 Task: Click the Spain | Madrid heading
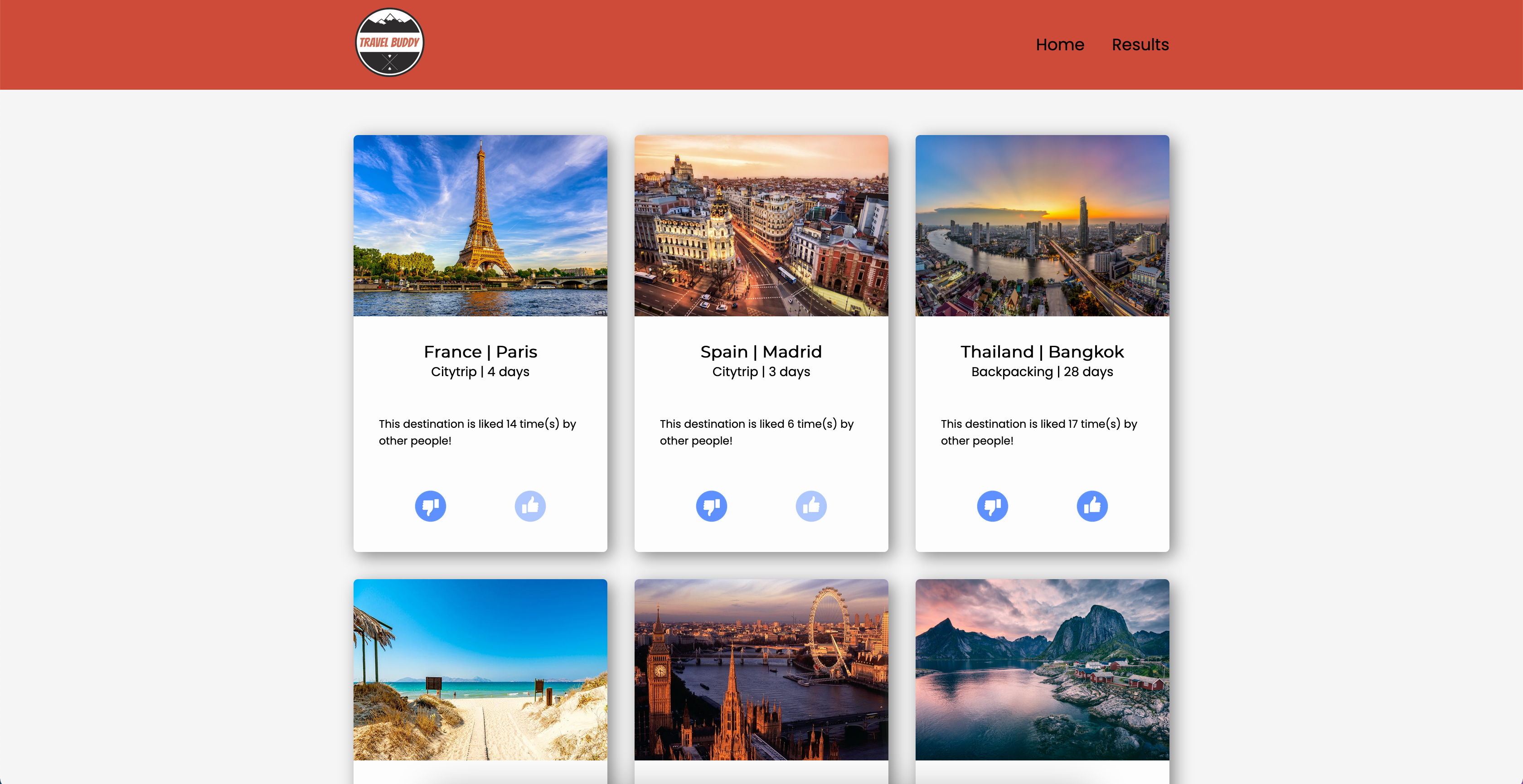point(761,352)
